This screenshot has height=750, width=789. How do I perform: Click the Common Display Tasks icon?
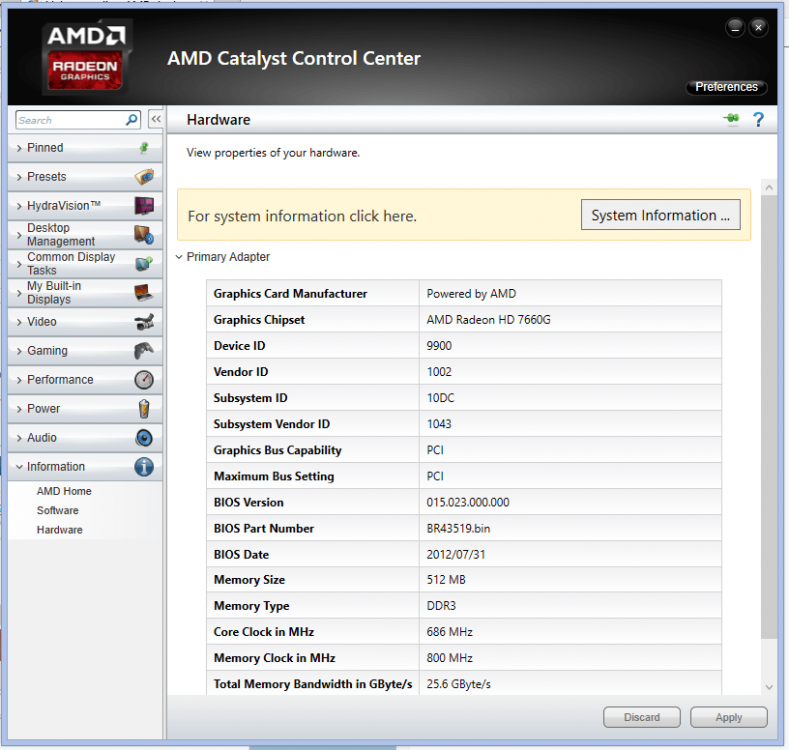144,263
